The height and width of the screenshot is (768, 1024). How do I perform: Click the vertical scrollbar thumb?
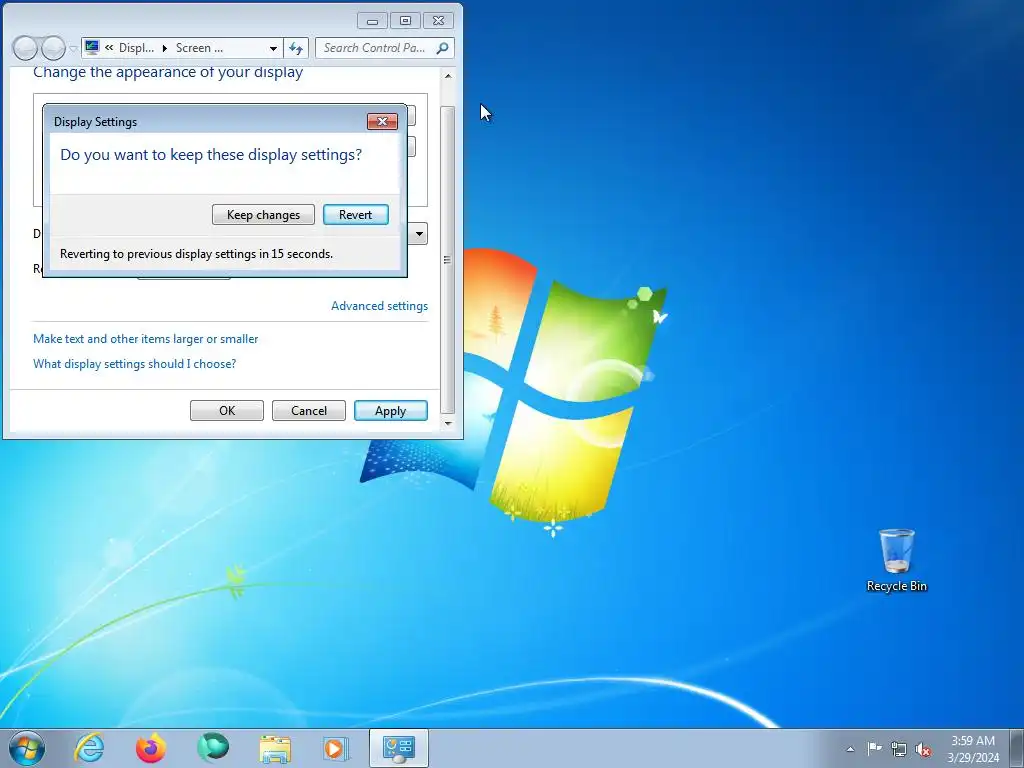pos(448,260)
